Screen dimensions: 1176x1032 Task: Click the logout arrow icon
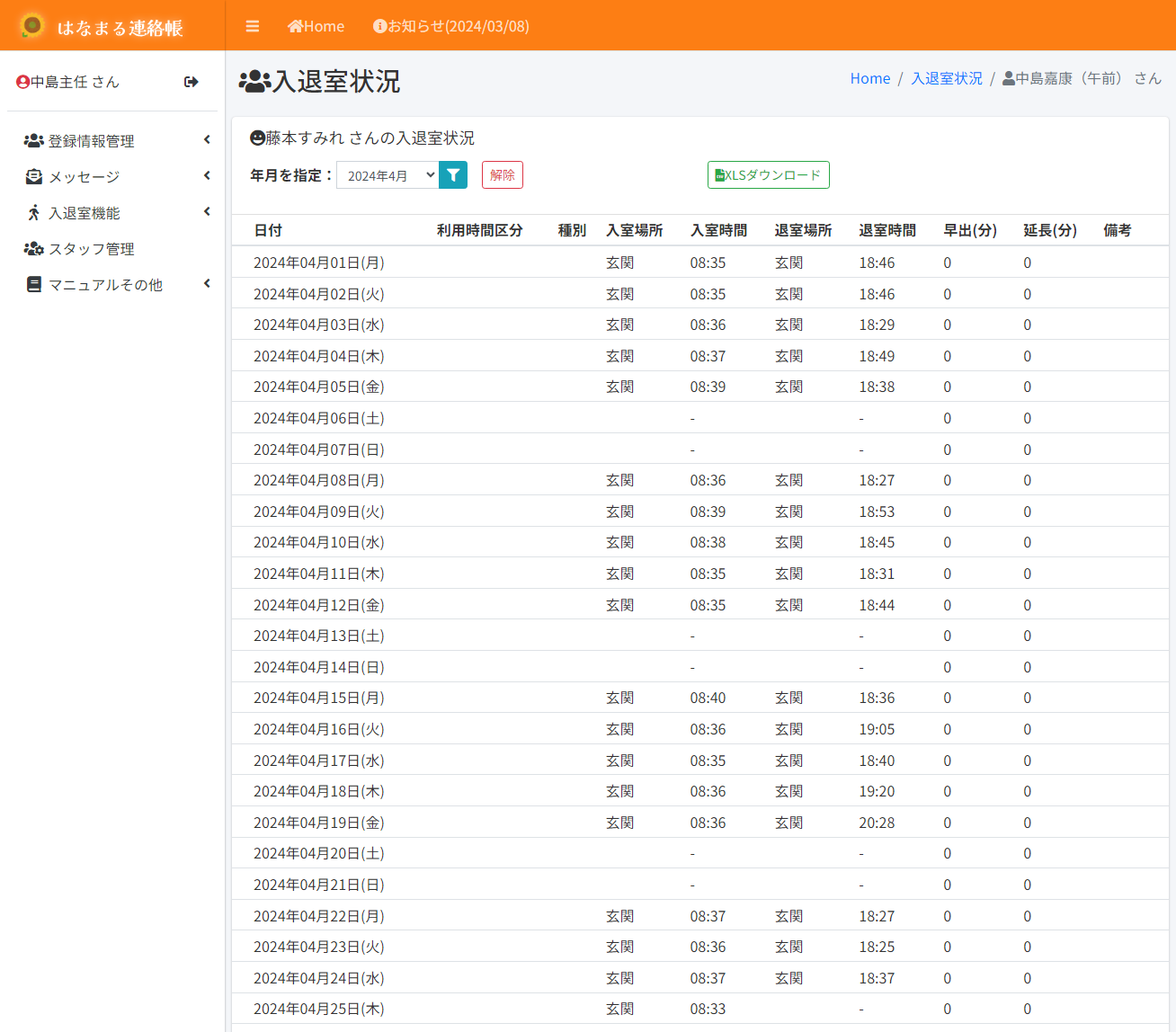coord(191,82)
